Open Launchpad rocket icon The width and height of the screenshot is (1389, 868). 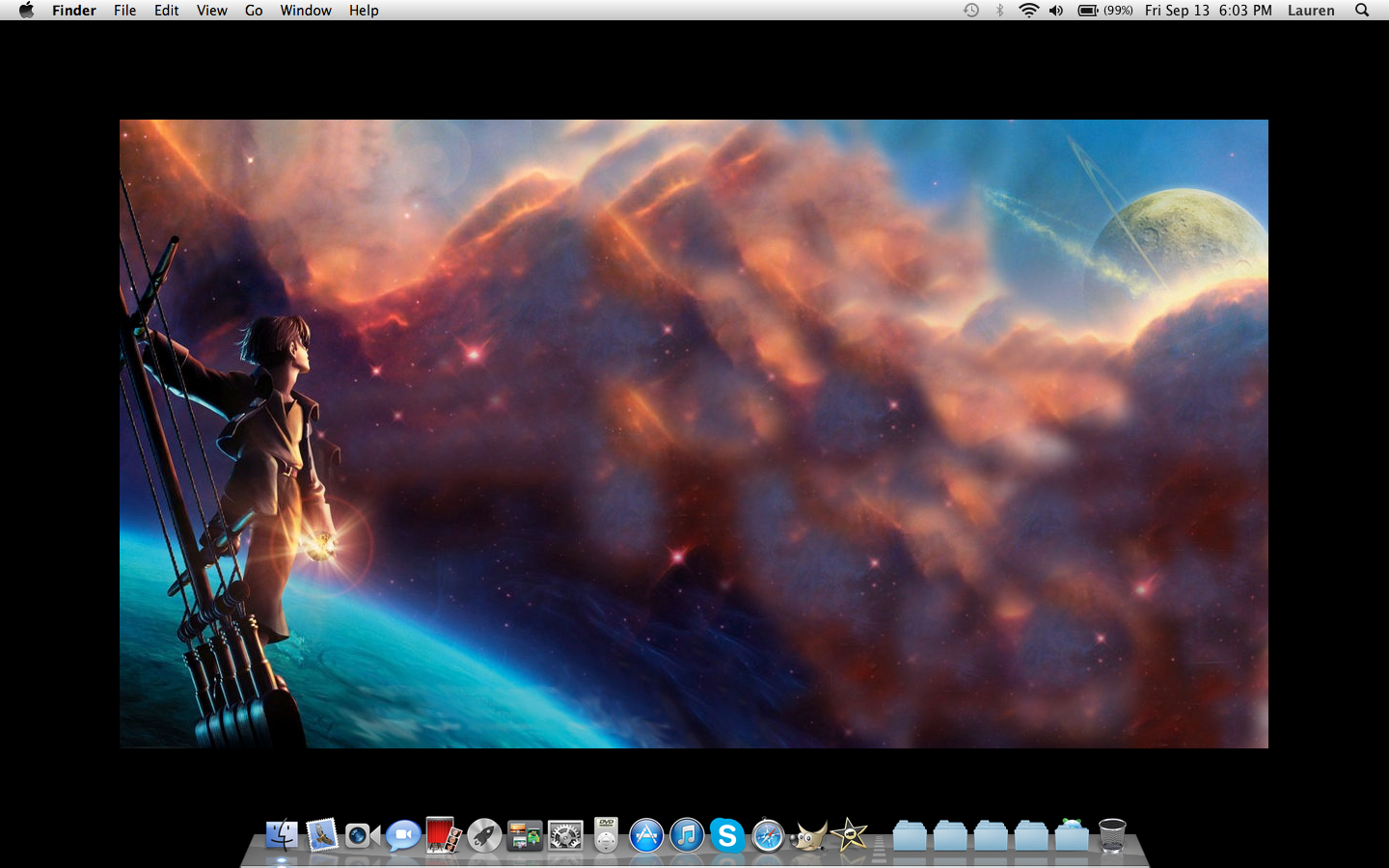484,835
